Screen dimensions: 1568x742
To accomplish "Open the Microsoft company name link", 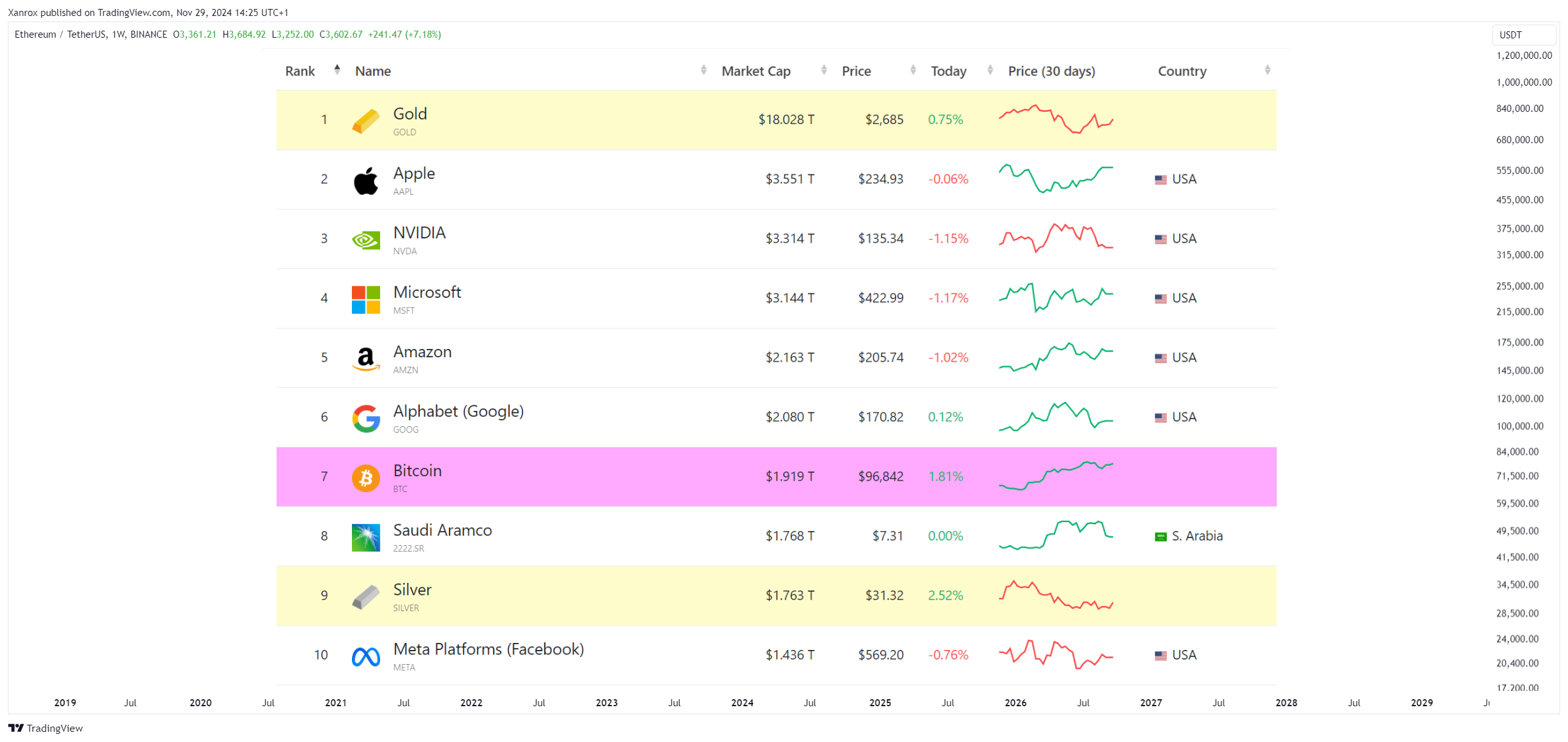I will [x=427, y=292].
